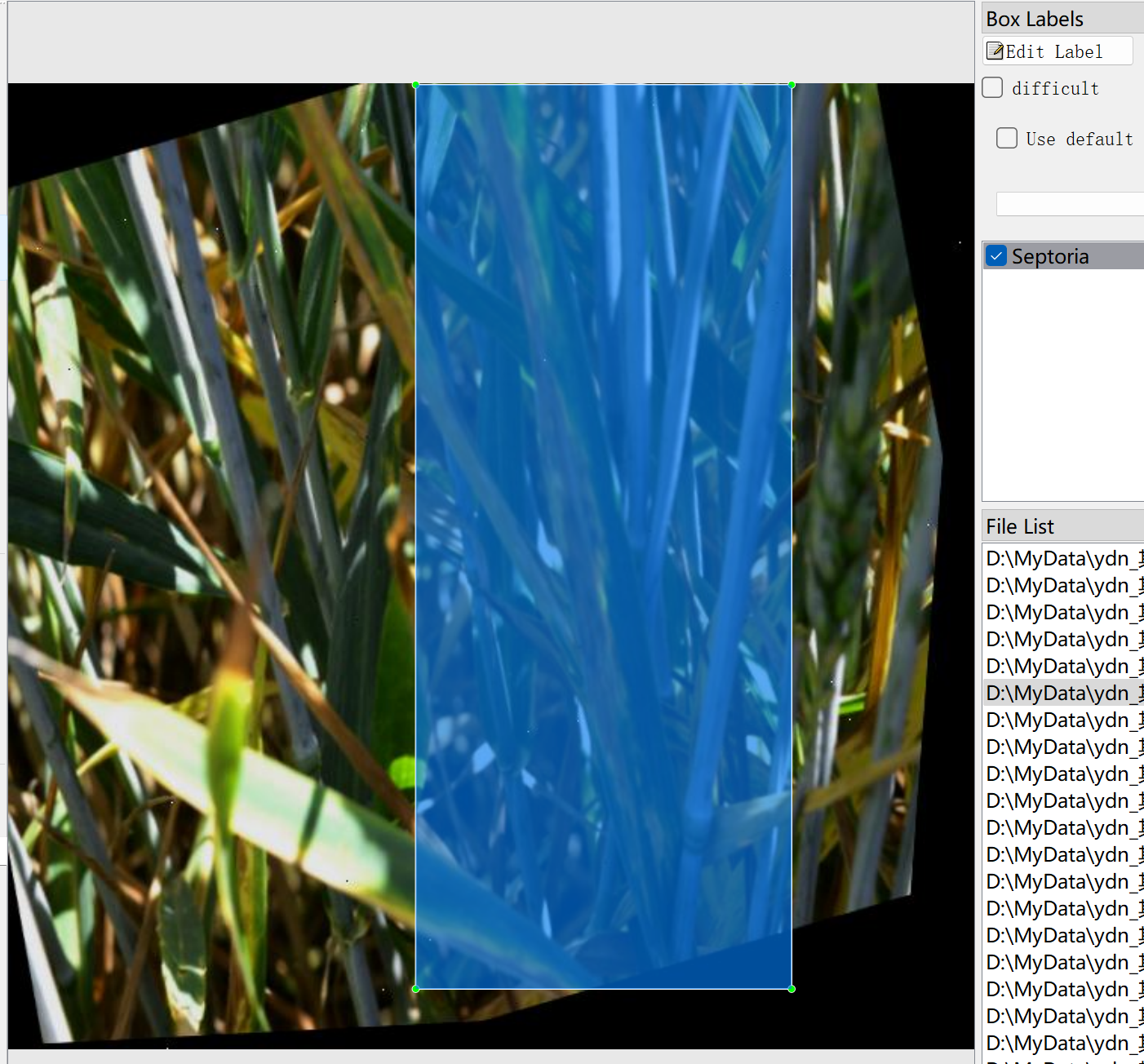Click the bottom-right green box vertex
The width and height of the screenshot is (1144, 1064).
point(791,989)
